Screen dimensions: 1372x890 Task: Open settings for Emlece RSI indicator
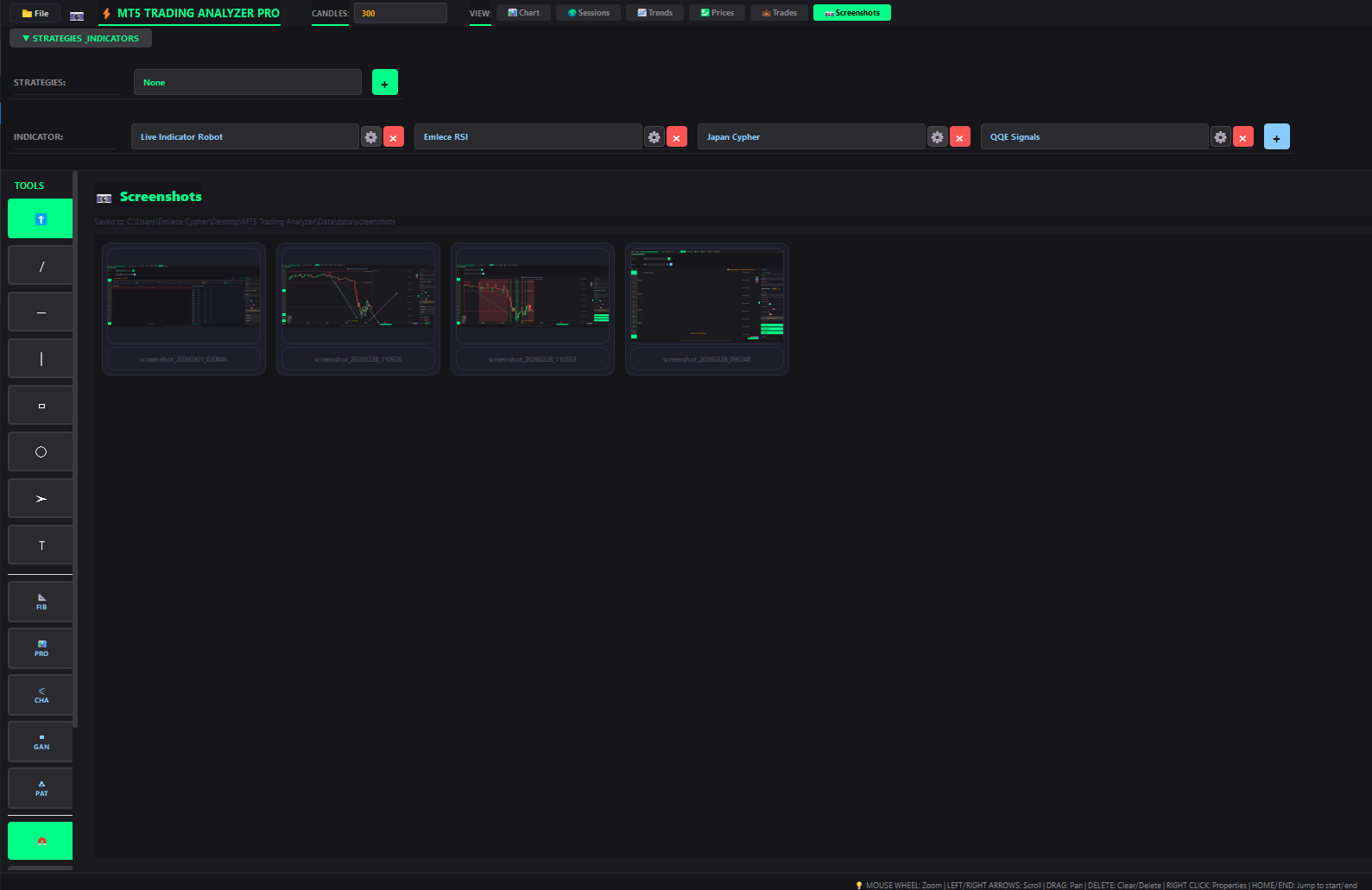click(x=654, y=137)
